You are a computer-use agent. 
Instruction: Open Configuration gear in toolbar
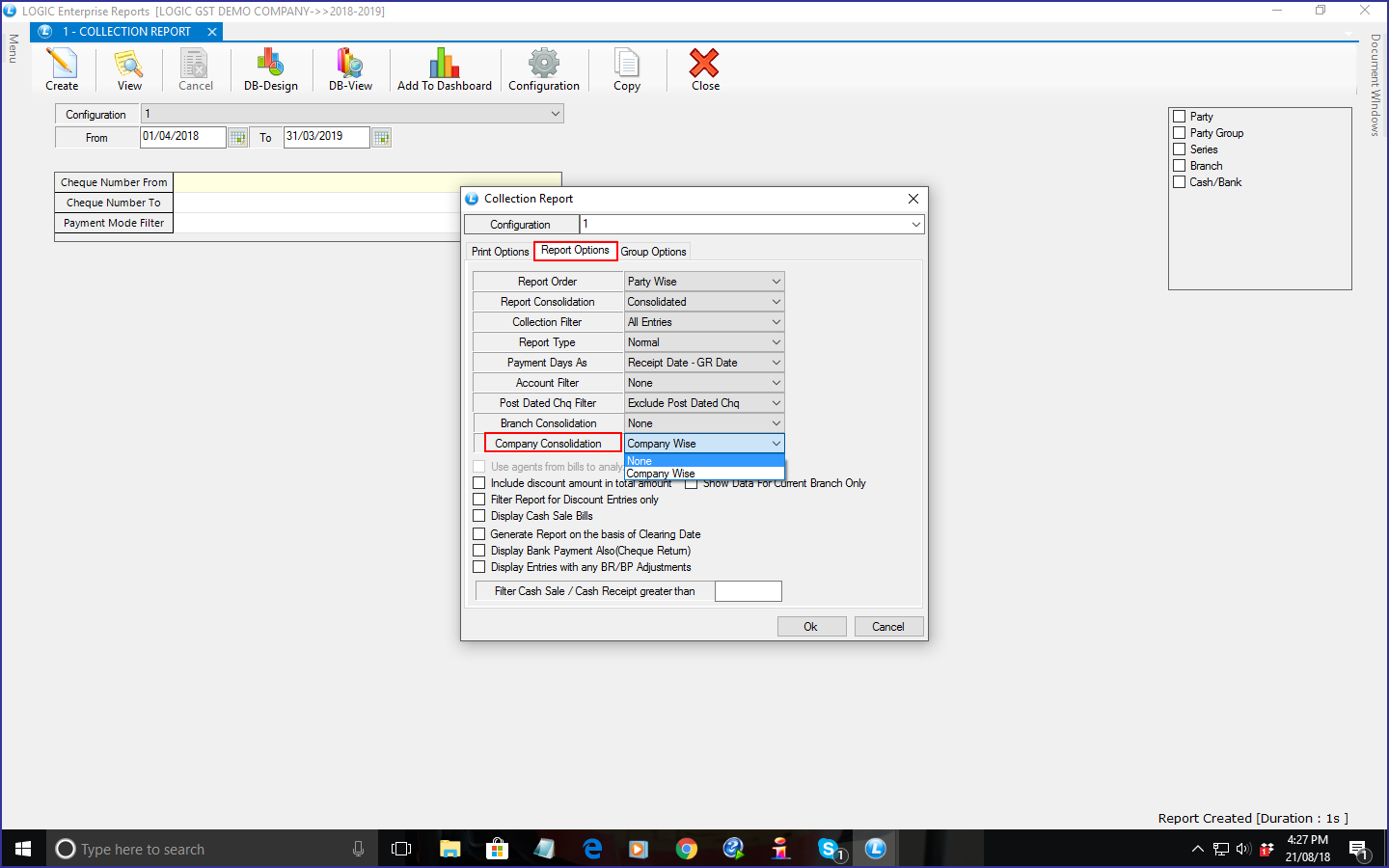(544, 69)
